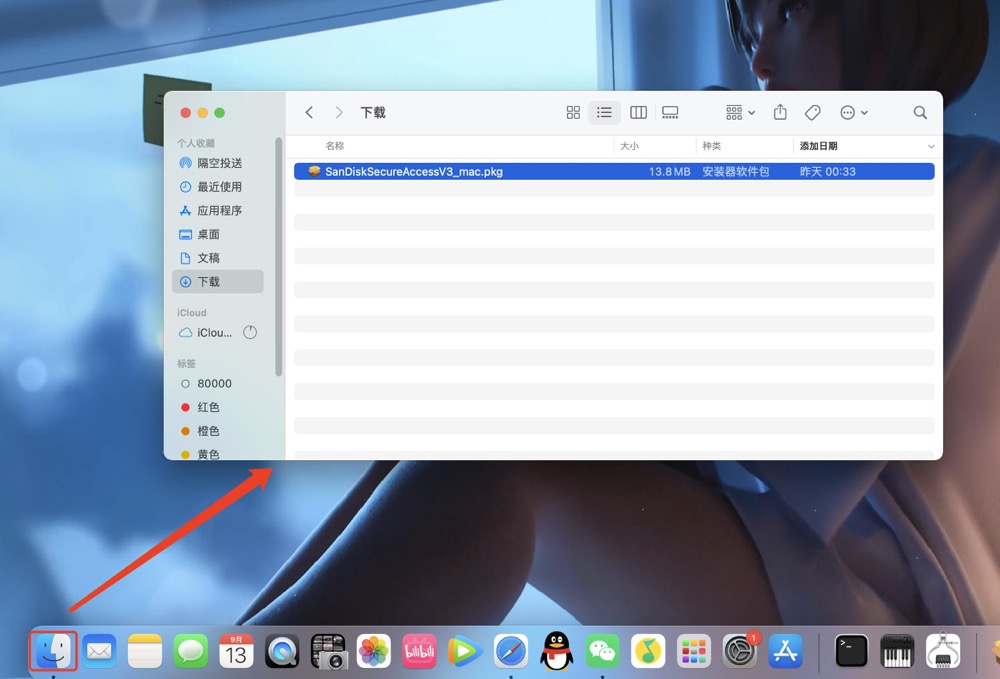Open the more actions ellipsis menu

coord(853,113)
